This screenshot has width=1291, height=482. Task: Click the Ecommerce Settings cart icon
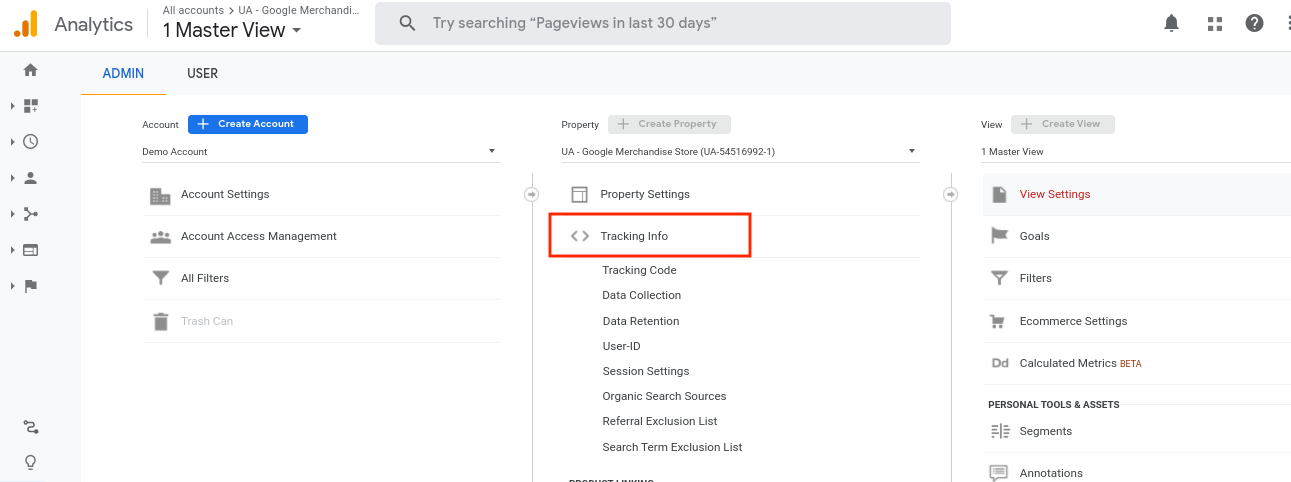point(997,321)
